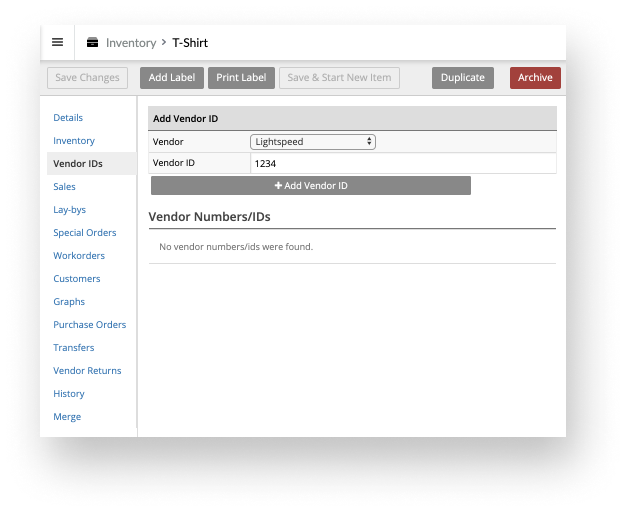This screenshot has width=626, height=512.
Task: Click the Vendor ID input field
Action: [403, 163]
